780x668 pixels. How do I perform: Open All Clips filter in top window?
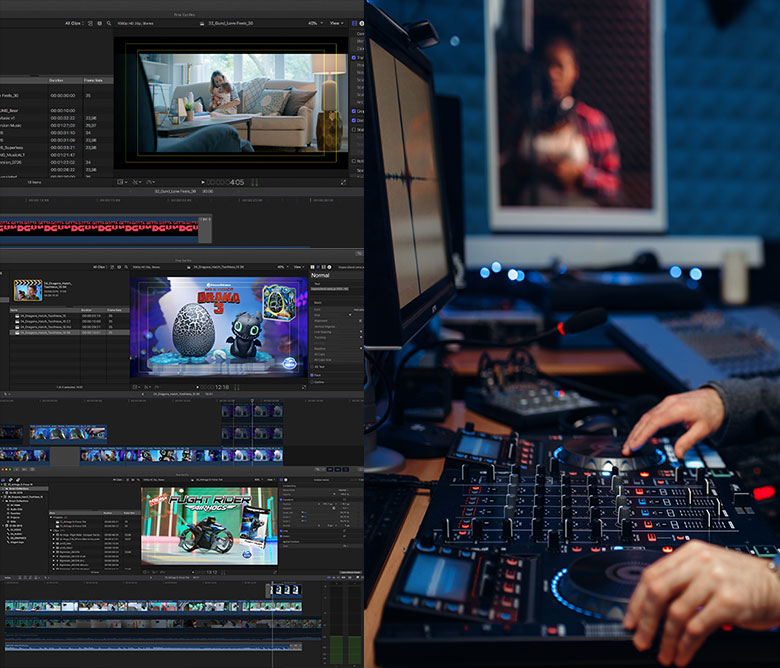74,23
